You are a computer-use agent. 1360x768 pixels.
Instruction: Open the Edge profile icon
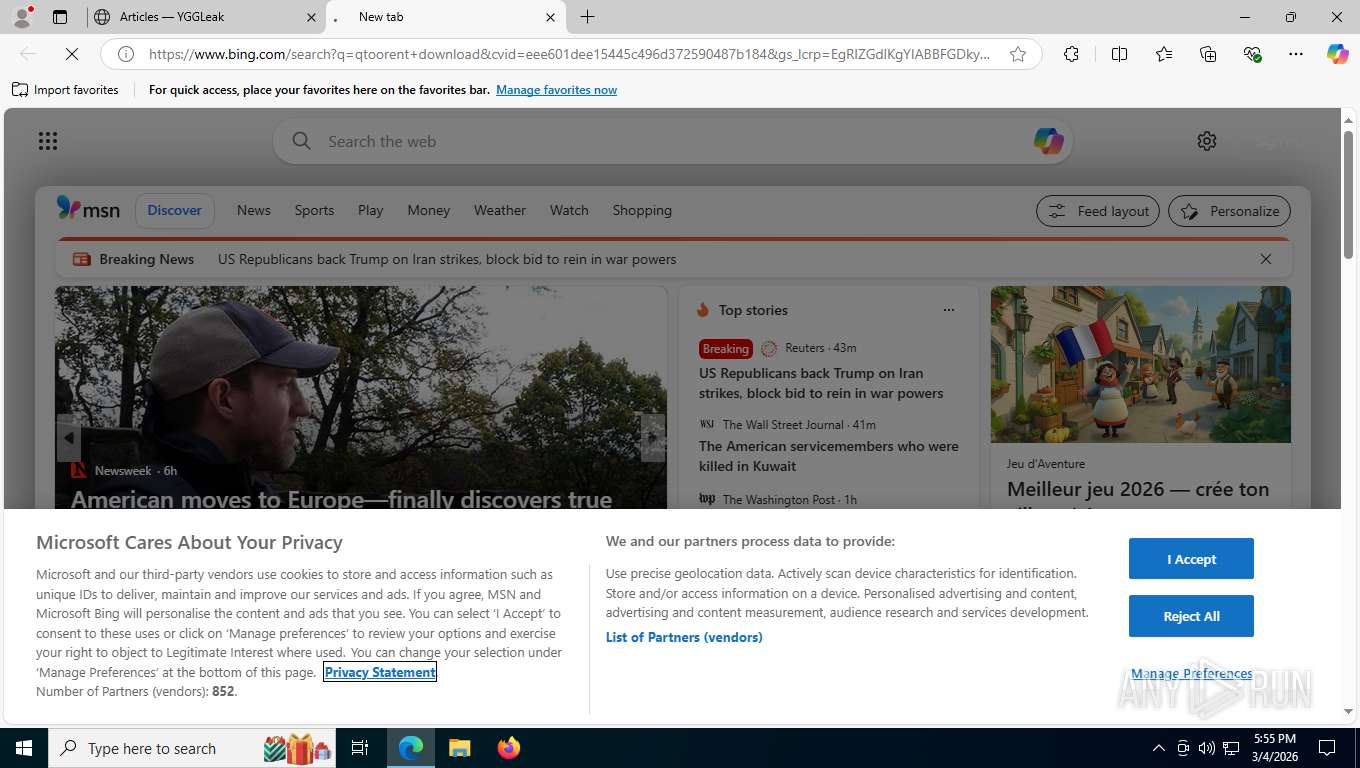[21, 17]
